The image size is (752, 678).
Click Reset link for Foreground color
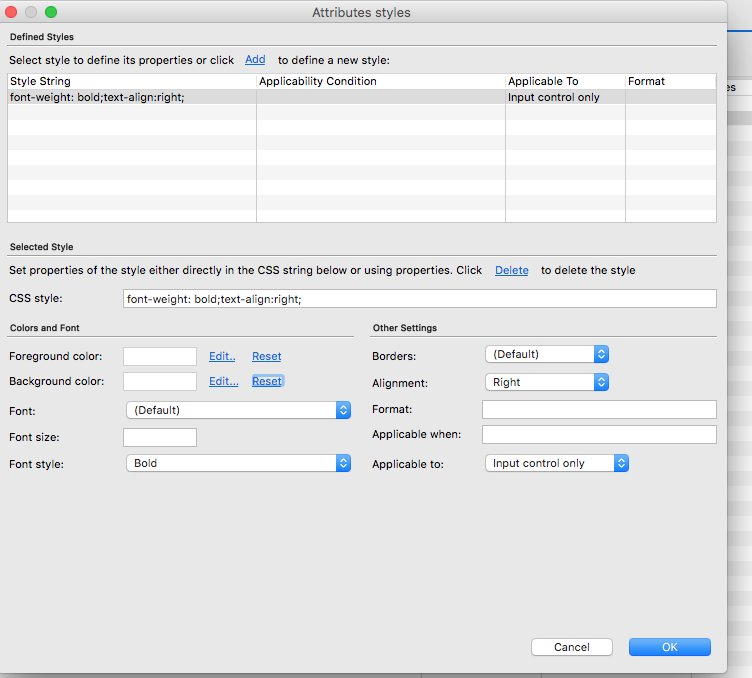click(x=267, y=356)
